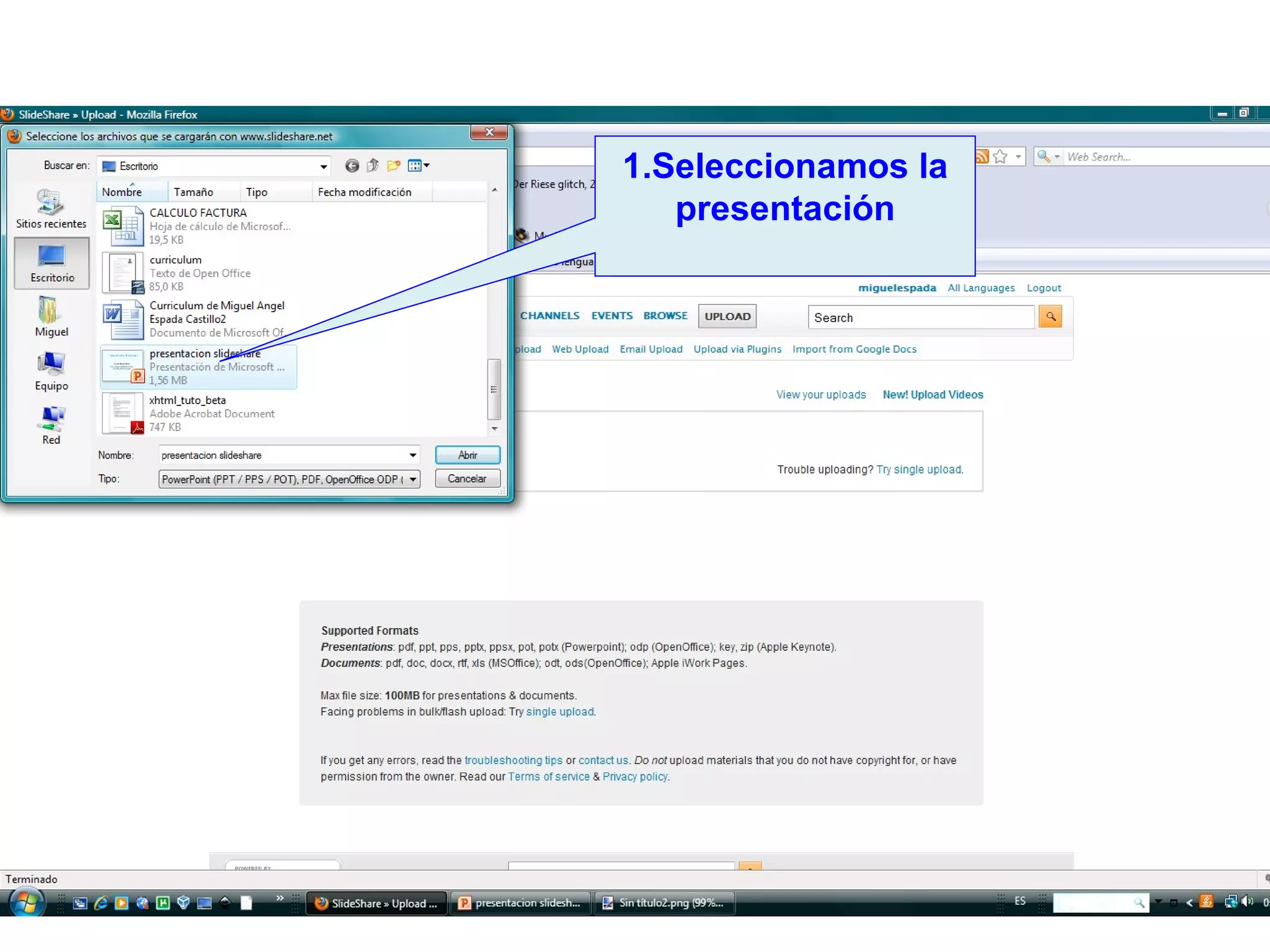The image size is (1270, 952).
Task: Click the orange search magnifier button
Action: pyautogui.click(x=1050, y=316)
